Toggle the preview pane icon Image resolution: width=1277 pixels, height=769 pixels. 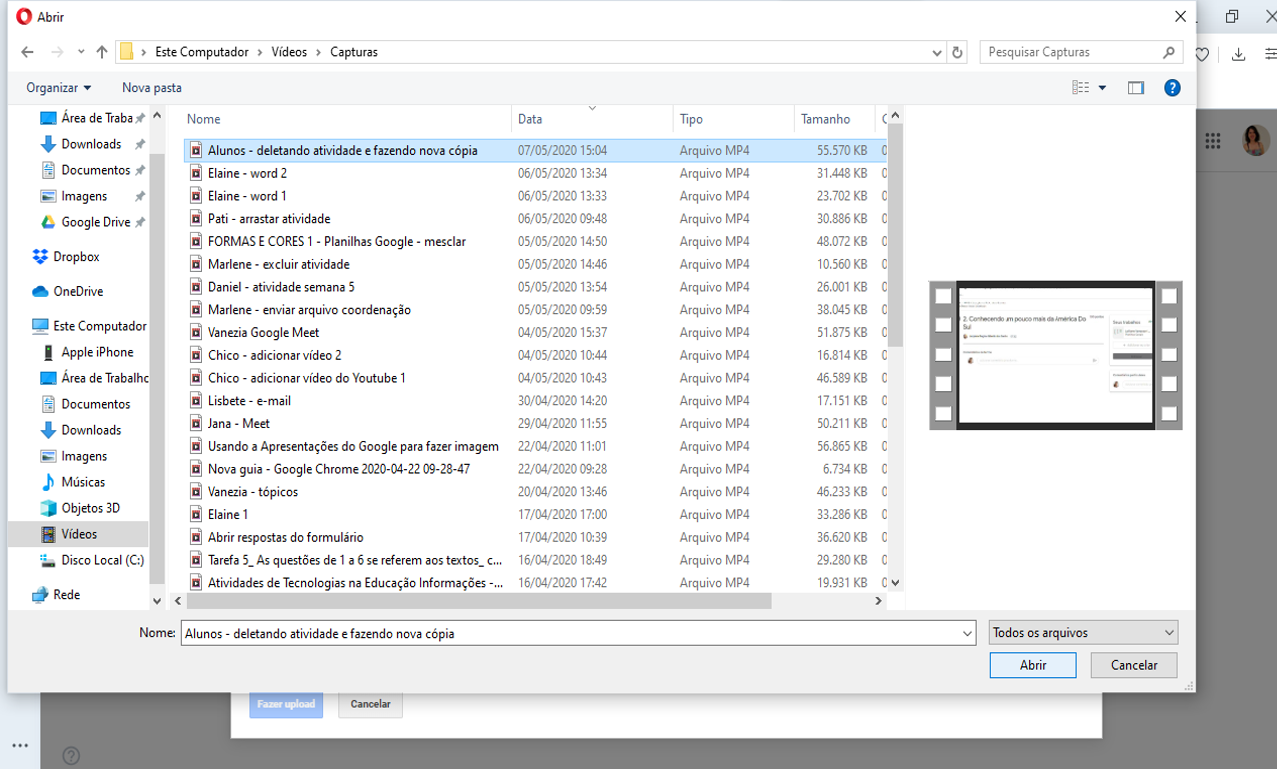(x=1136, y=88)
